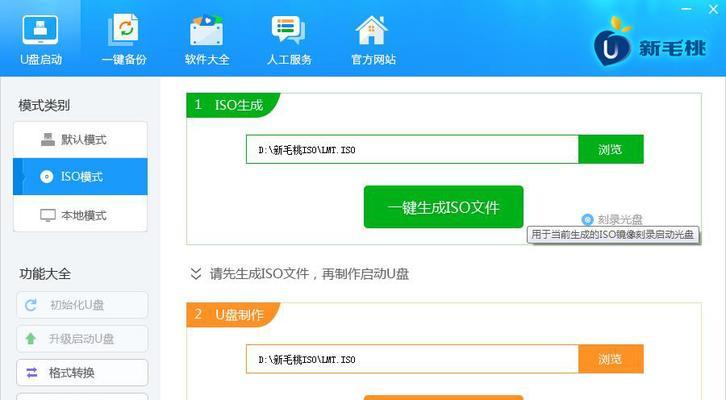The image size is (726, 400).
Task: Expand the 请先生成ISO文件 chevron
Action: pos(196,274)
